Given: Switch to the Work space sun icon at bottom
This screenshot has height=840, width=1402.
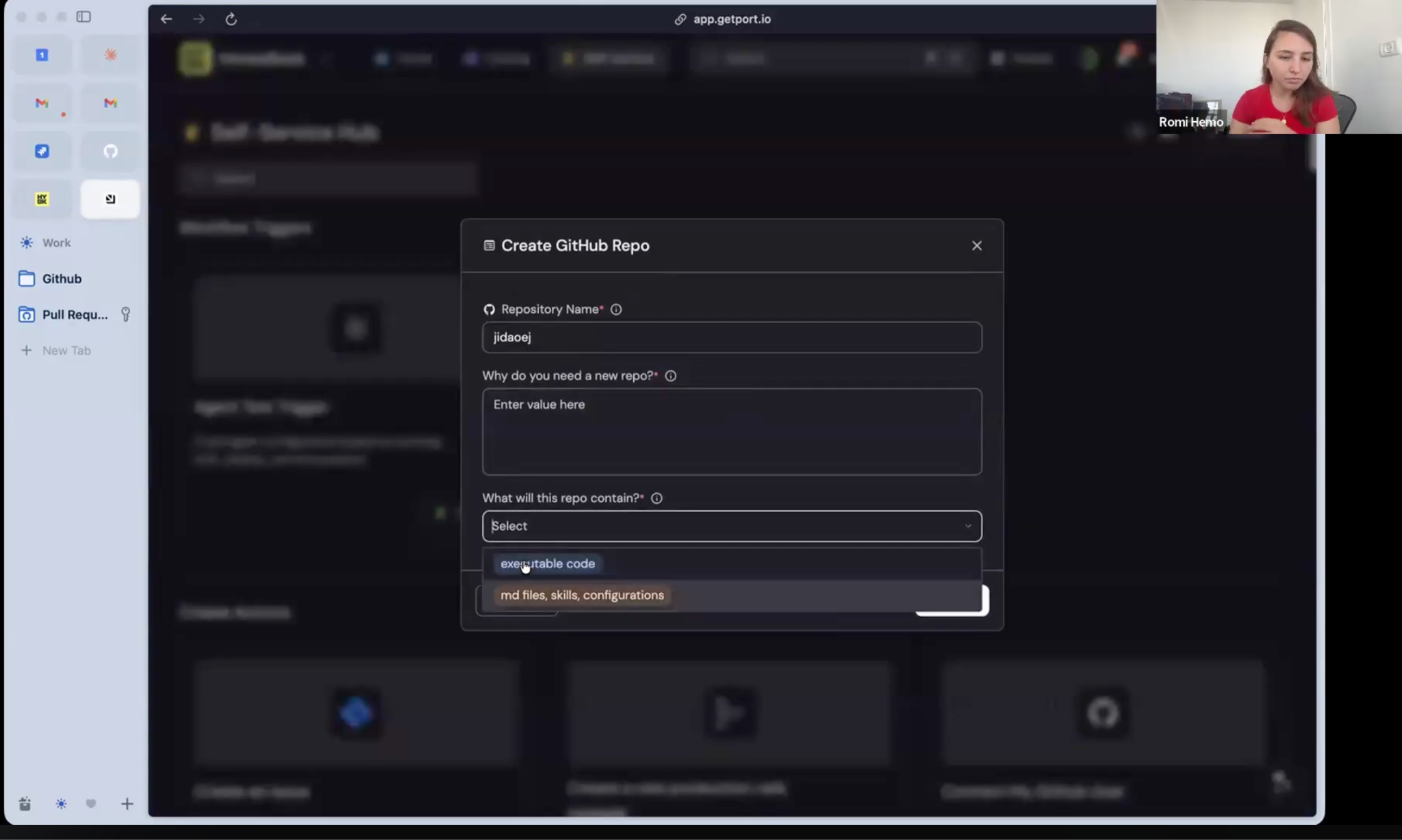Looking at the screenshot, I should coord(62,804).
